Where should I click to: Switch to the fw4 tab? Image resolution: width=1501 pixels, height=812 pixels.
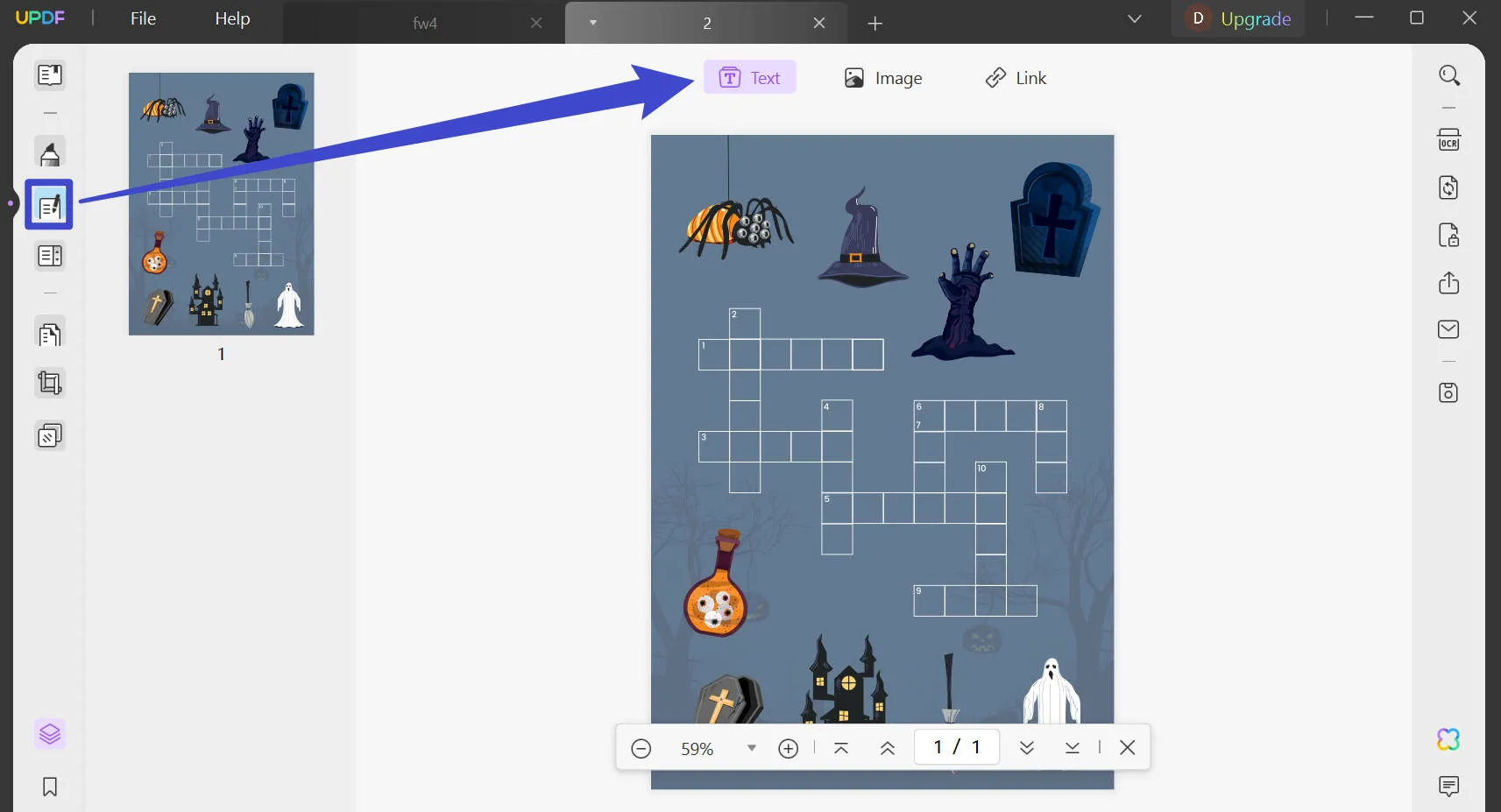(x=425, y=24)
